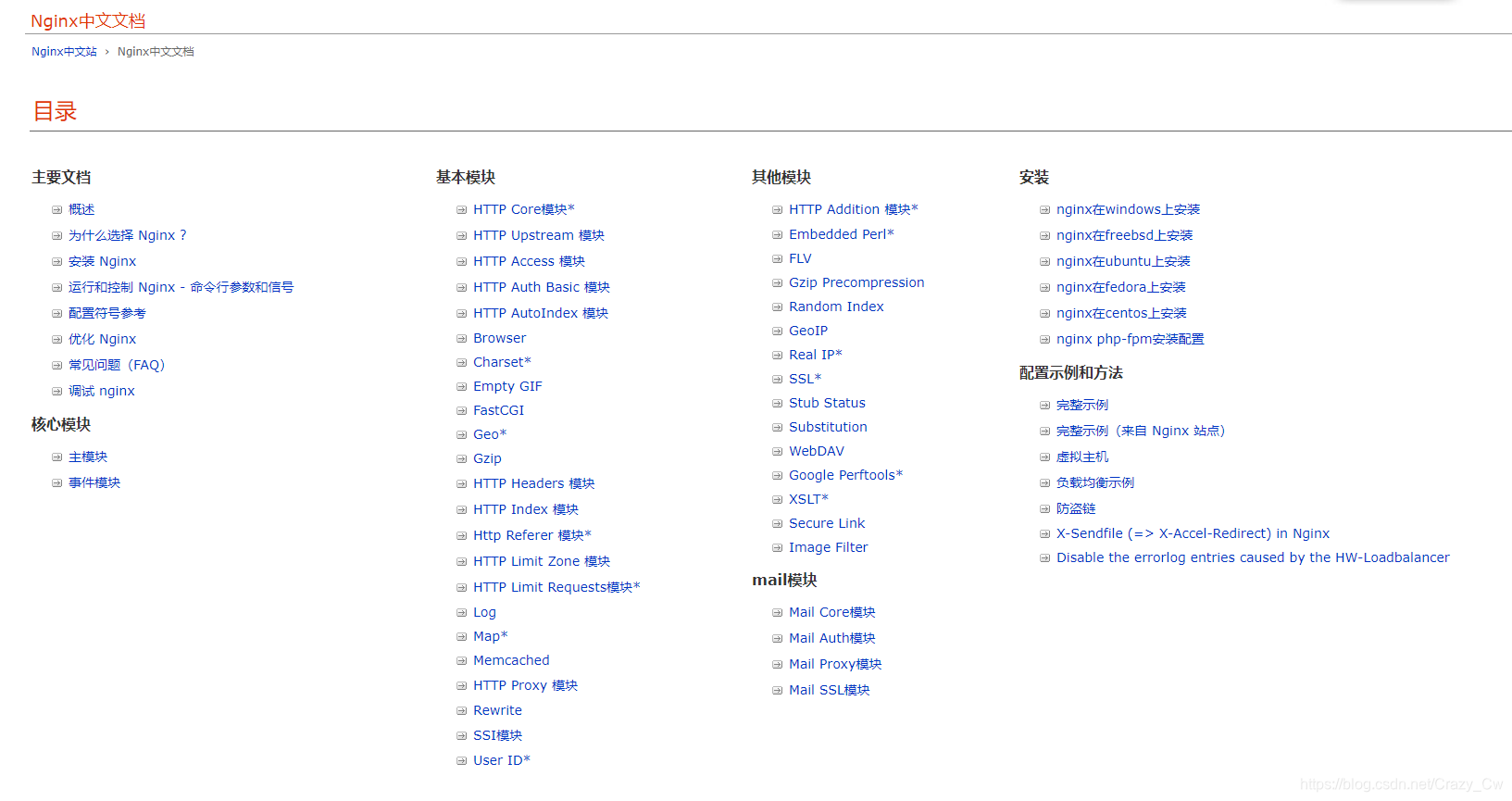Screen dimensions: 1512x801
Task: Open X-Sendfile (=> X-Accel-Redirect) in Nginx link
Action: [x=1193, y=533]
